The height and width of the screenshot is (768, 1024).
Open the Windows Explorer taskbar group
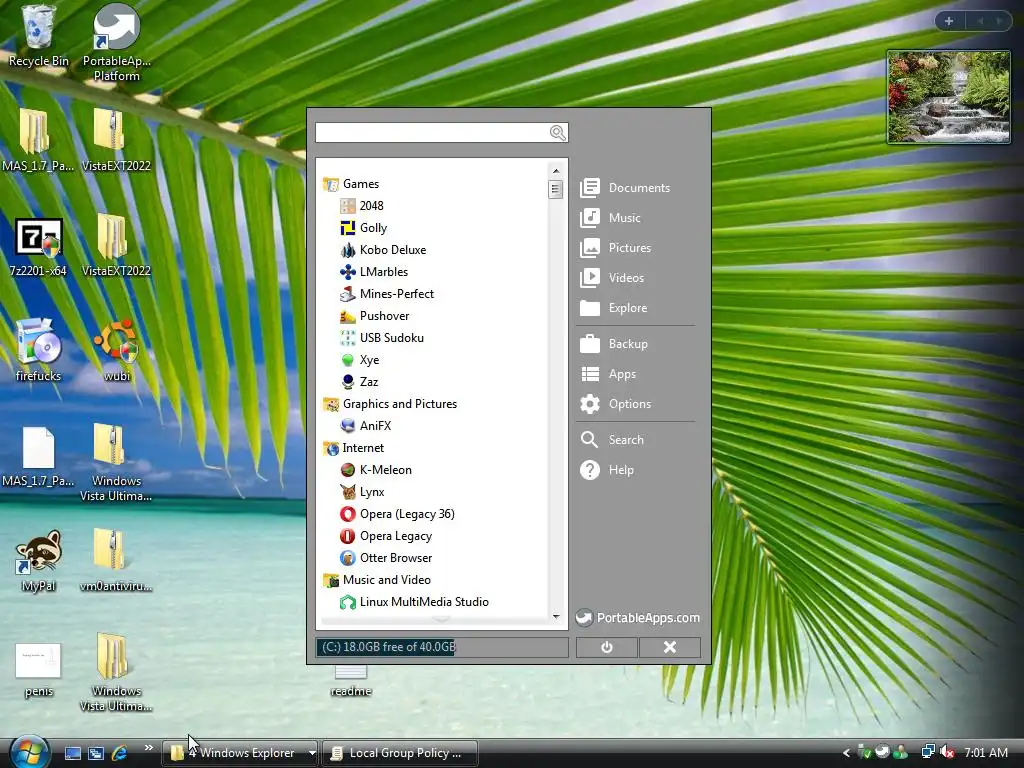click(241, 753)
